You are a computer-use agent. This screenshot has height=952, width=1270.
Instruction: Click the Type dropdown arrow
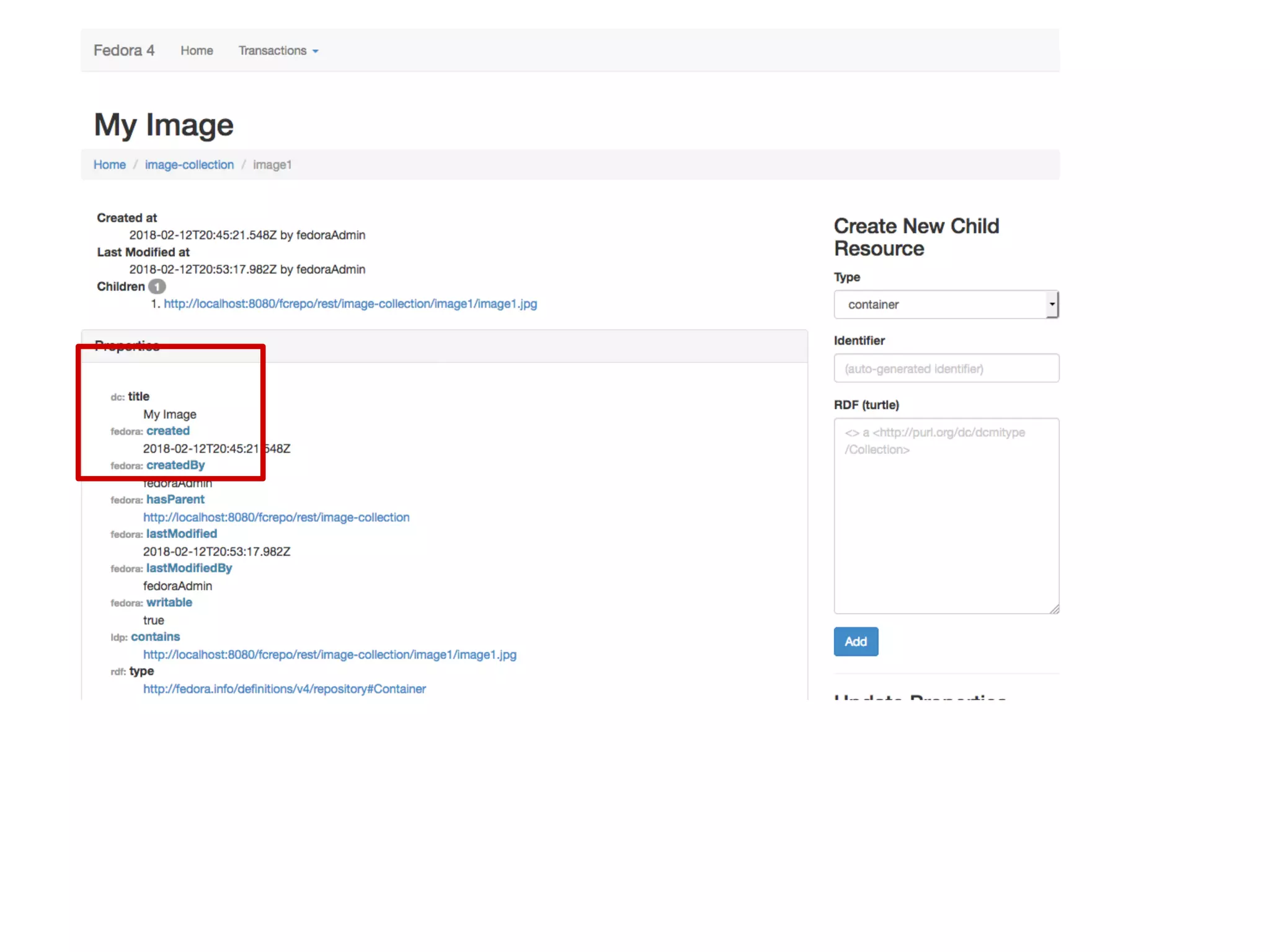tap(1052, 304)
